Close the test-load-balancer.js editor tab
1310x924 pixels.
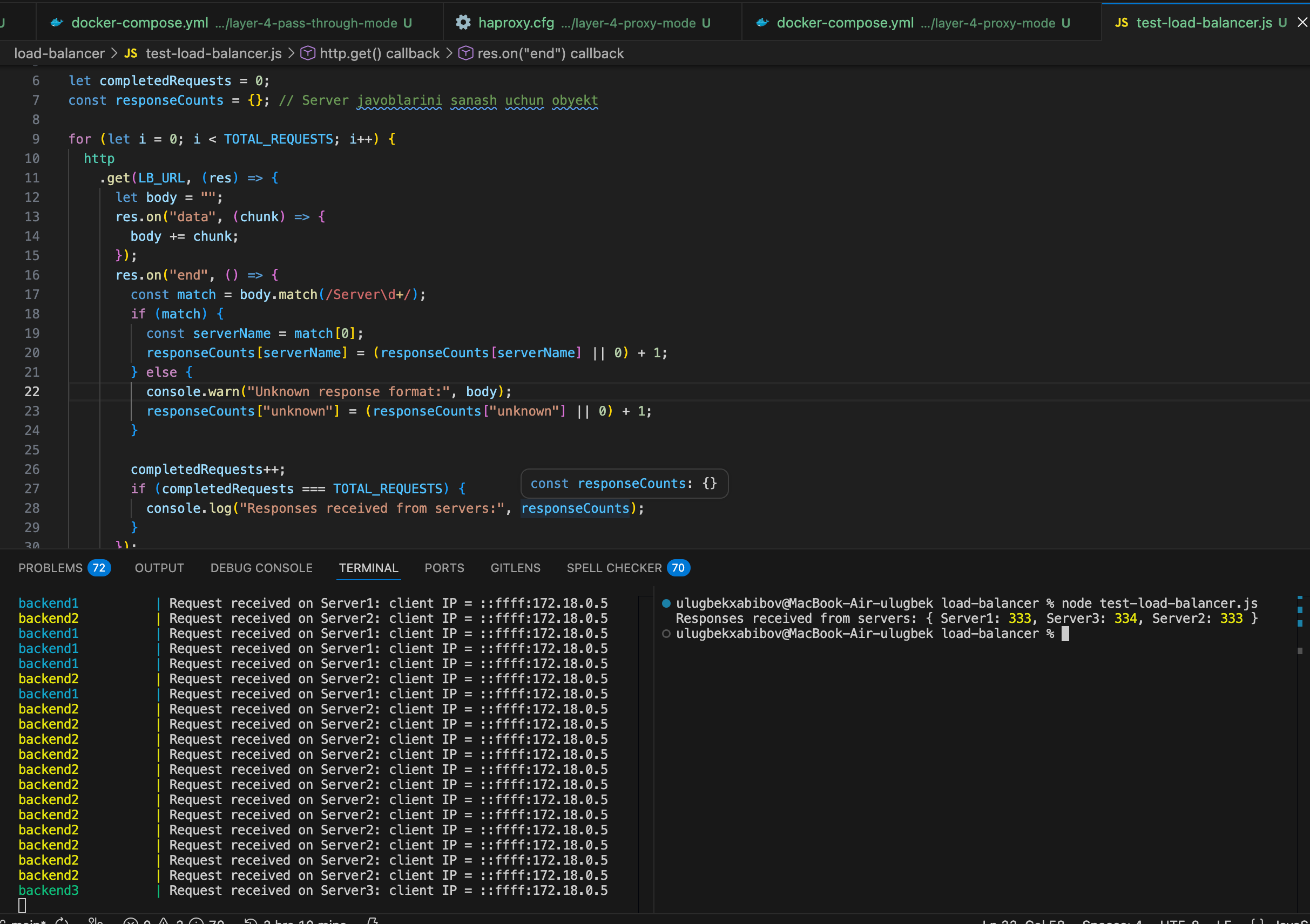pyautogui.click(x=1302, y=23)
